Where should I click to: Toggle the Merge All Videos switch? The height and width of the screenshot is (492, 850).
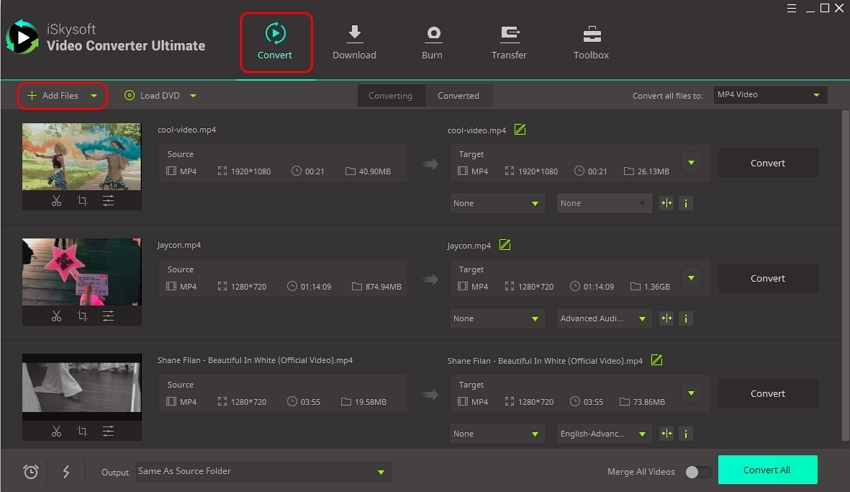point(698,471)
